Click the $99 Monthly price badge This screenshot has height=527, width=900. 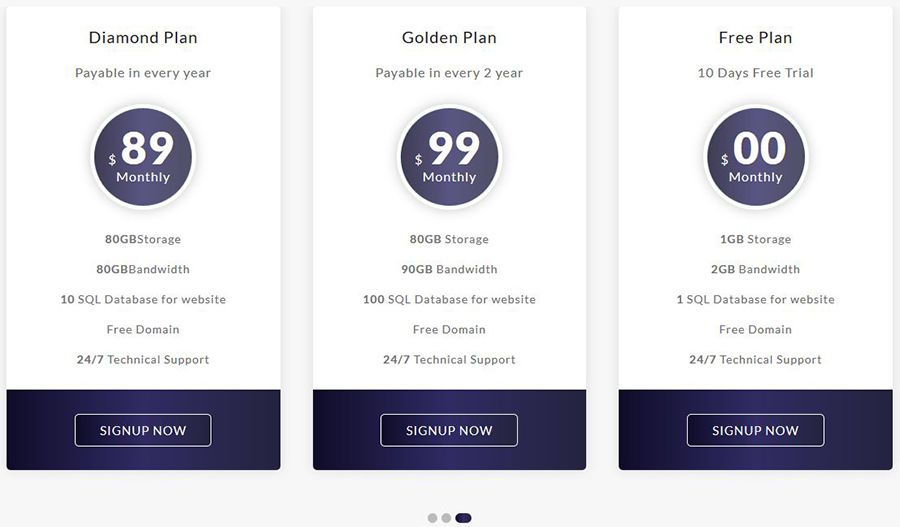[449, 157]
